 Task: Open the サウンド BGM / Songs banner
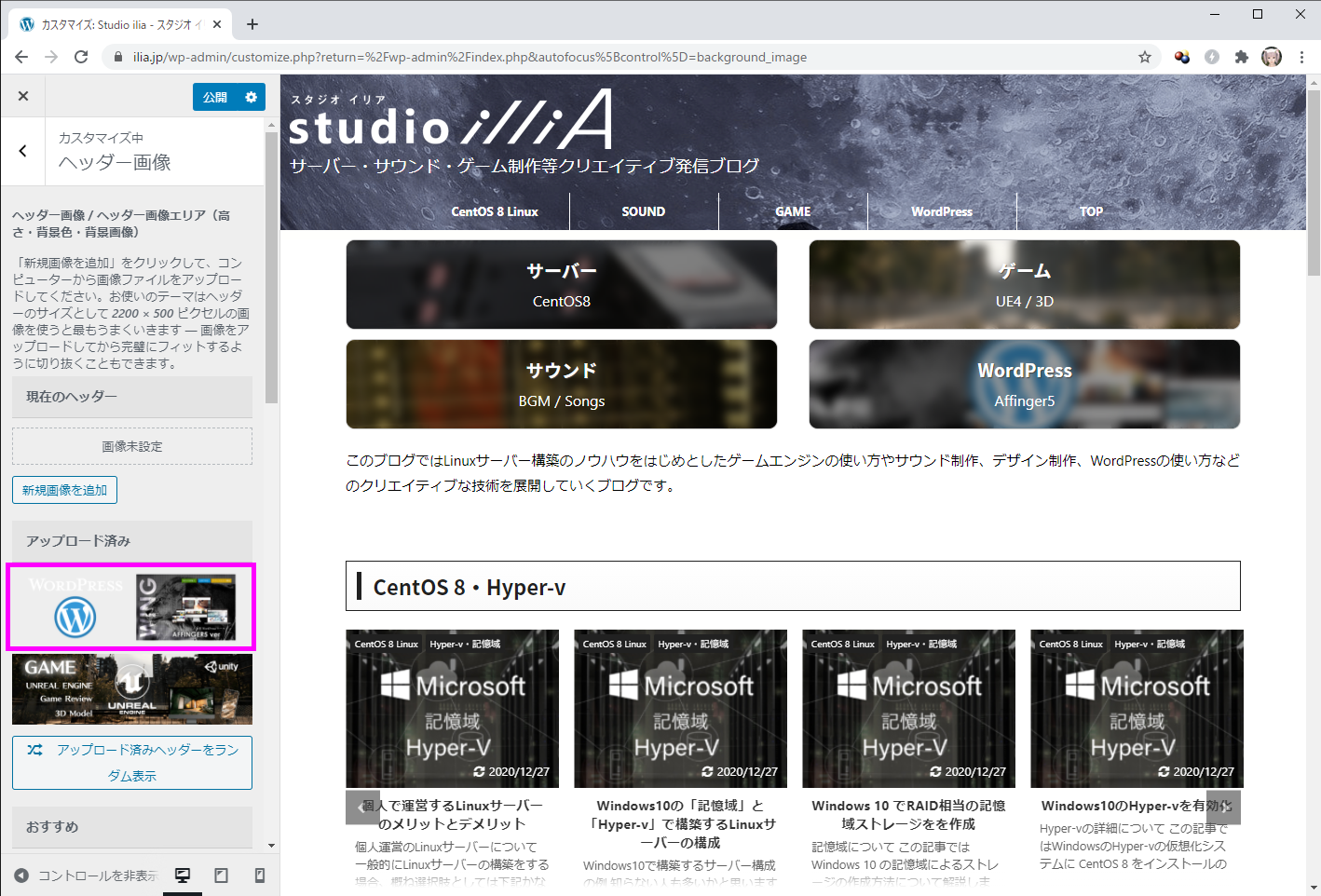click(x=562, y=384)
